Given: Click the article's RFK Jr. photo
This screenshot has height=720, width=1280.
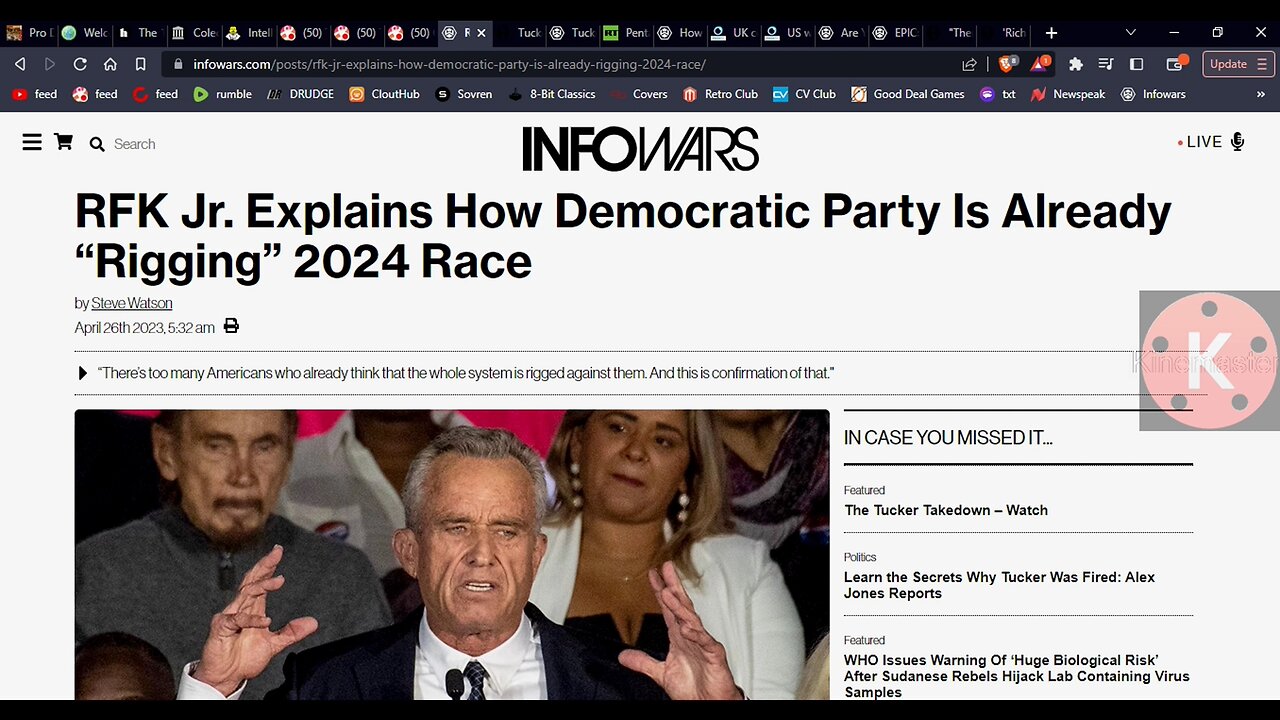Looking at the screenshot, I should pos(452,554).
